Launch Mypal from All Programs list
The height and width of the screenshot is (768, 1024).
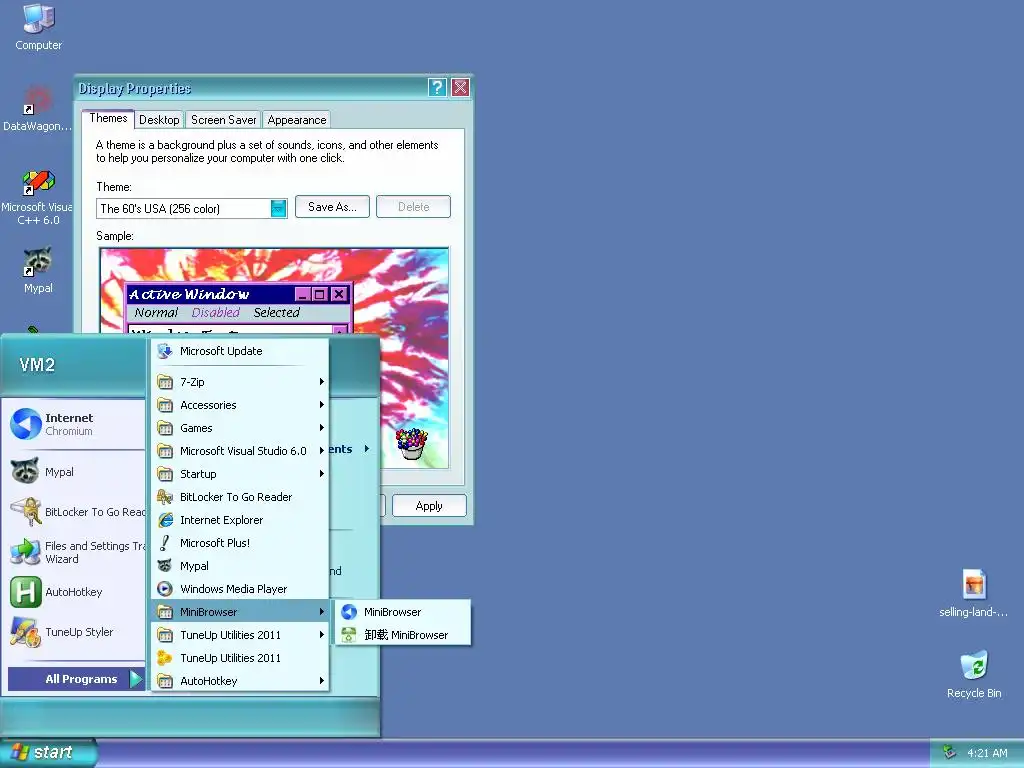(x=240, y=566)
